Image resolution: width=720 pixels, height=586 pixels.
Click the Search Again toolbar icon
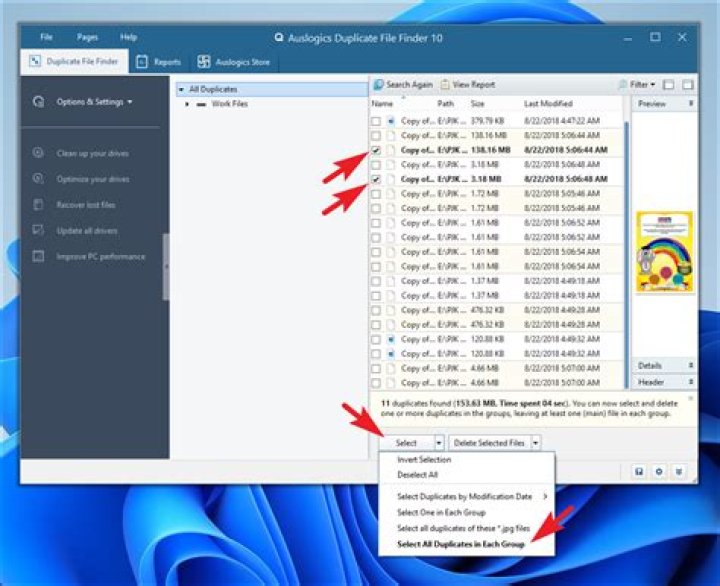click(379, 85)
